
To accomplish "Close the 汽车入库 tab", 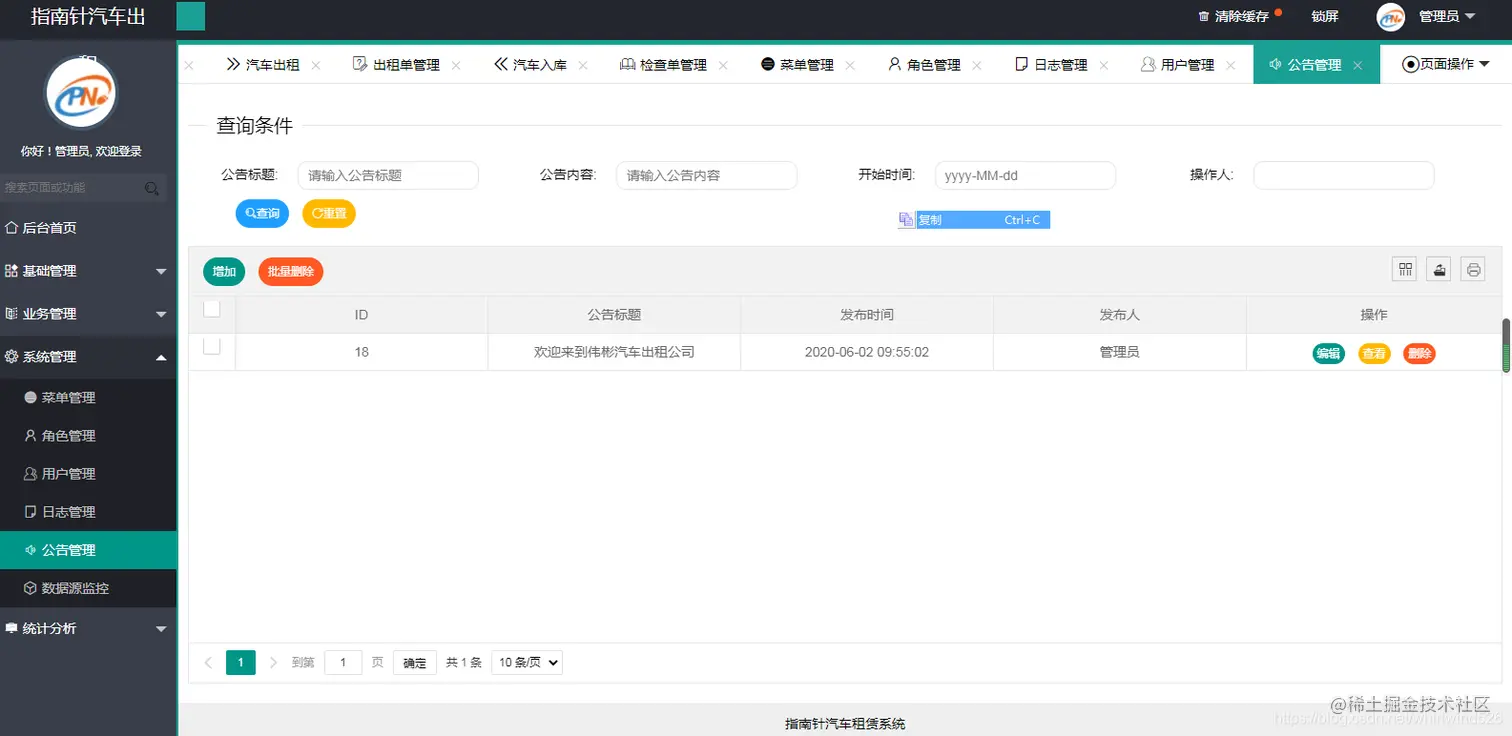I will pos(583,65).
